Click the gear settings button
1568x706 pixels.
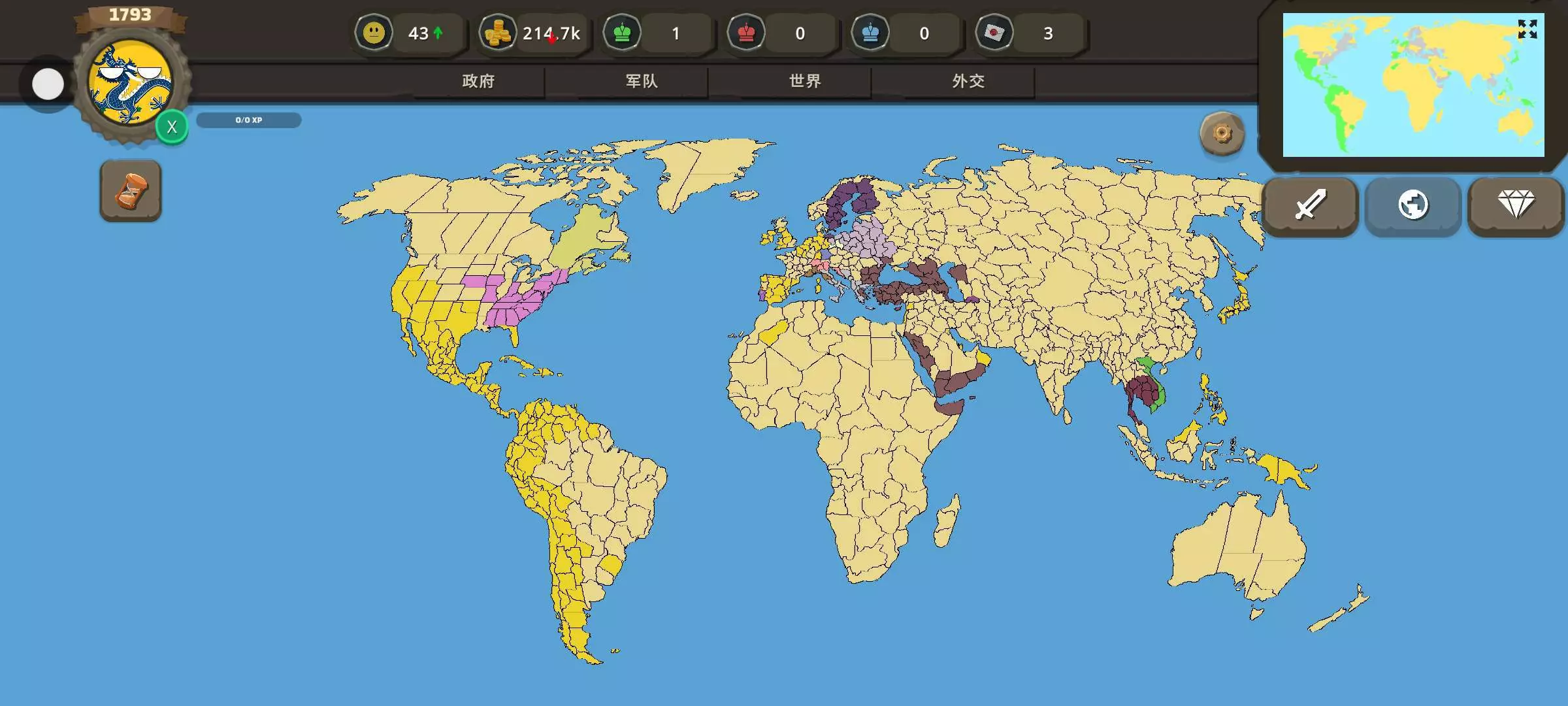click(1222, 134)
